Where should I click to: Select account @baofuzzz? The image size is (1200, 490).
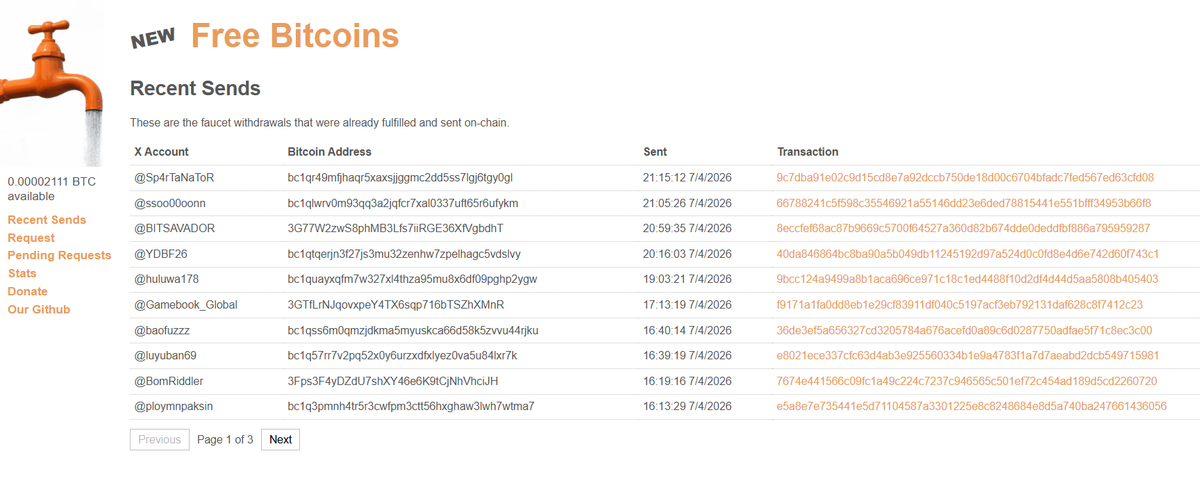coord(162,331)
